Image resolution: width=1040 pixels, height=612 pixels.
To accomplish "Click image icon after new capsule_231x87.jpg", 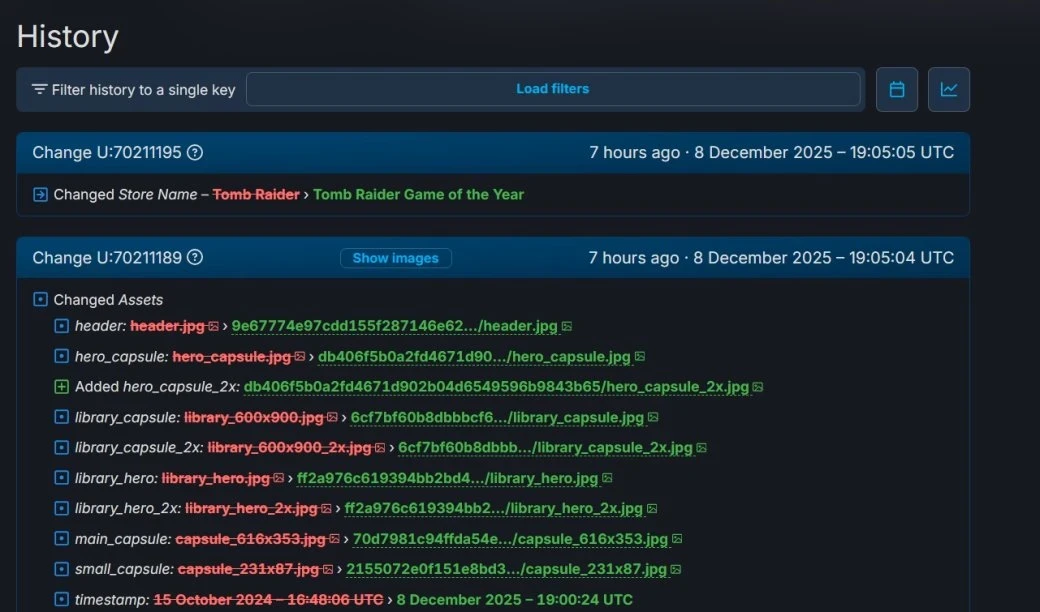I will tap(675, 570).
